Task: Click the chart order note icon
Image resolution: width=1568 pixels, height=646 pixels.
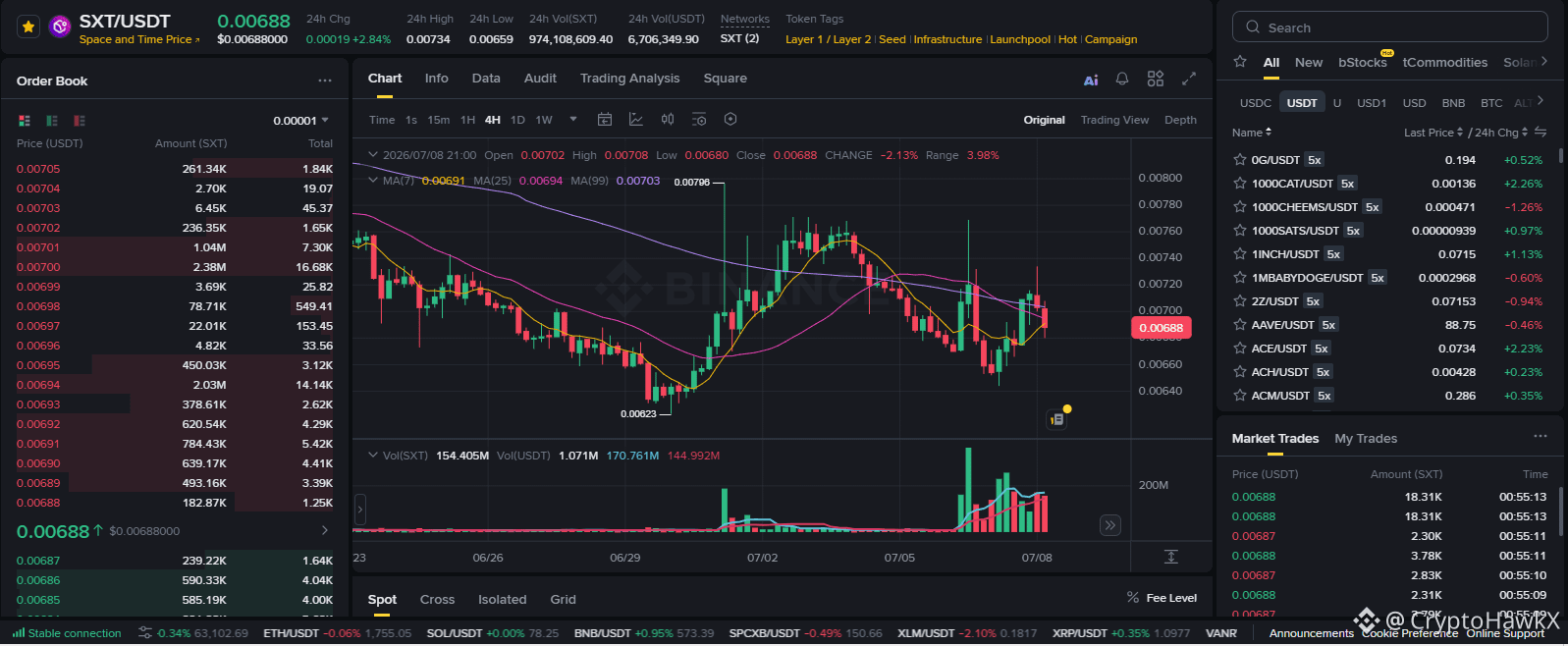Action: coord(1057,419)
